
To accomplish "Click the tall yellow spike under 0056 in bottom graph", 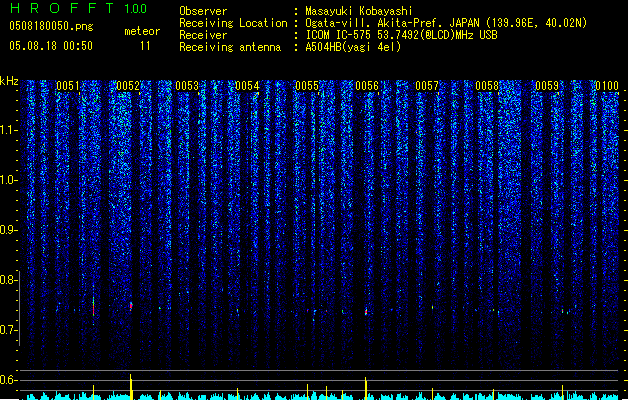I will [x=365, y=388].
